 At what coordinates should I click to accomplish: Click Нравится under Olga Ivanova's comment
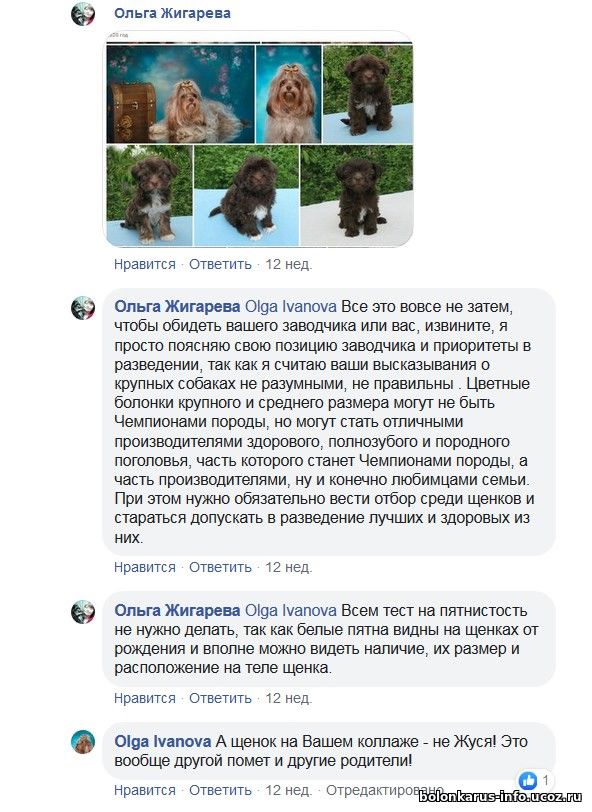(145, 790)
